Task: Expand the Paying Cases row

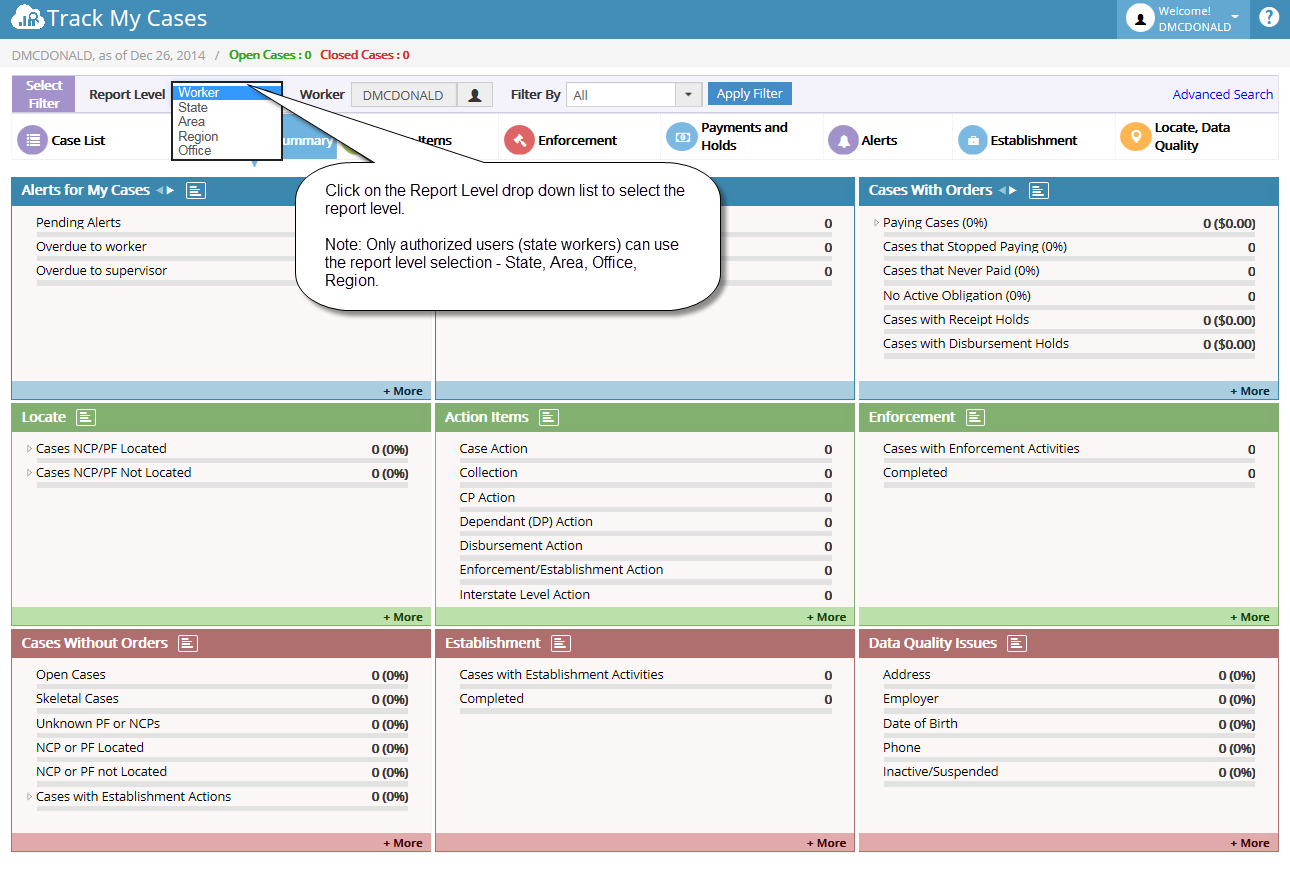Action: click(877, 223)
